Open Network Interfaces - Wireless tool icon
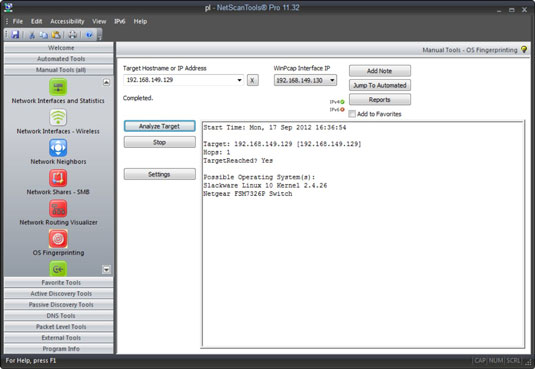 click(x=58, y=117)
